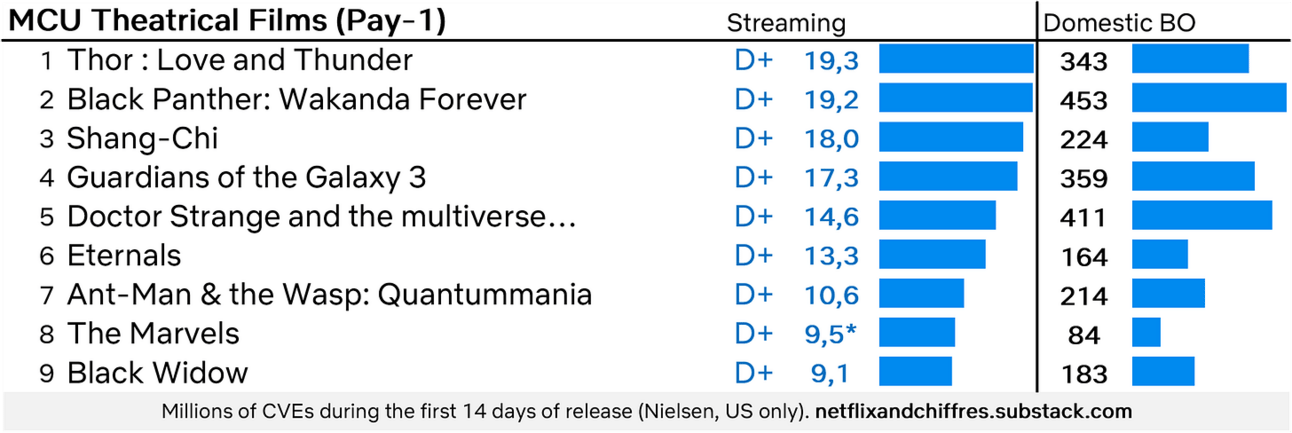The height and width of the screenshot is (433, 1292).
Task: Click the domestic BO bar for The Marvels
Action: (1146, 333)
